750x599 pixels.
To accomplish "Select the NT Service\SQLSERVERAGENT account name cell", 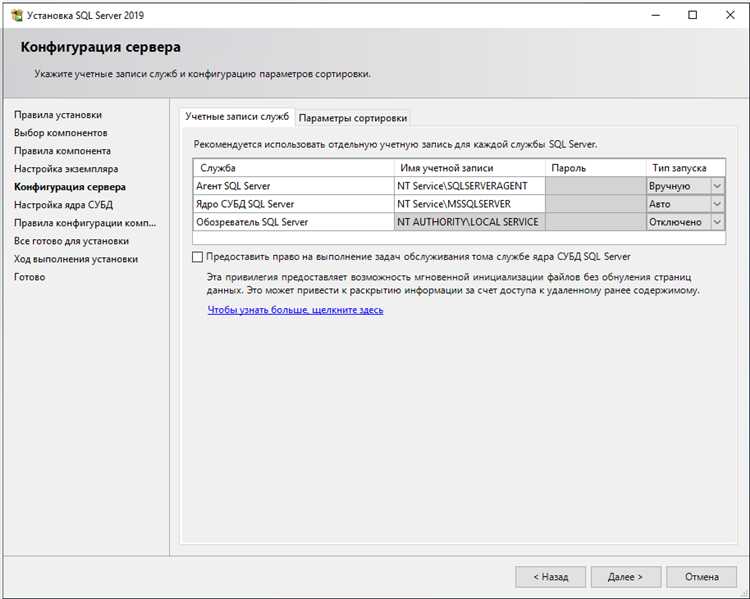I will point(470,186).
